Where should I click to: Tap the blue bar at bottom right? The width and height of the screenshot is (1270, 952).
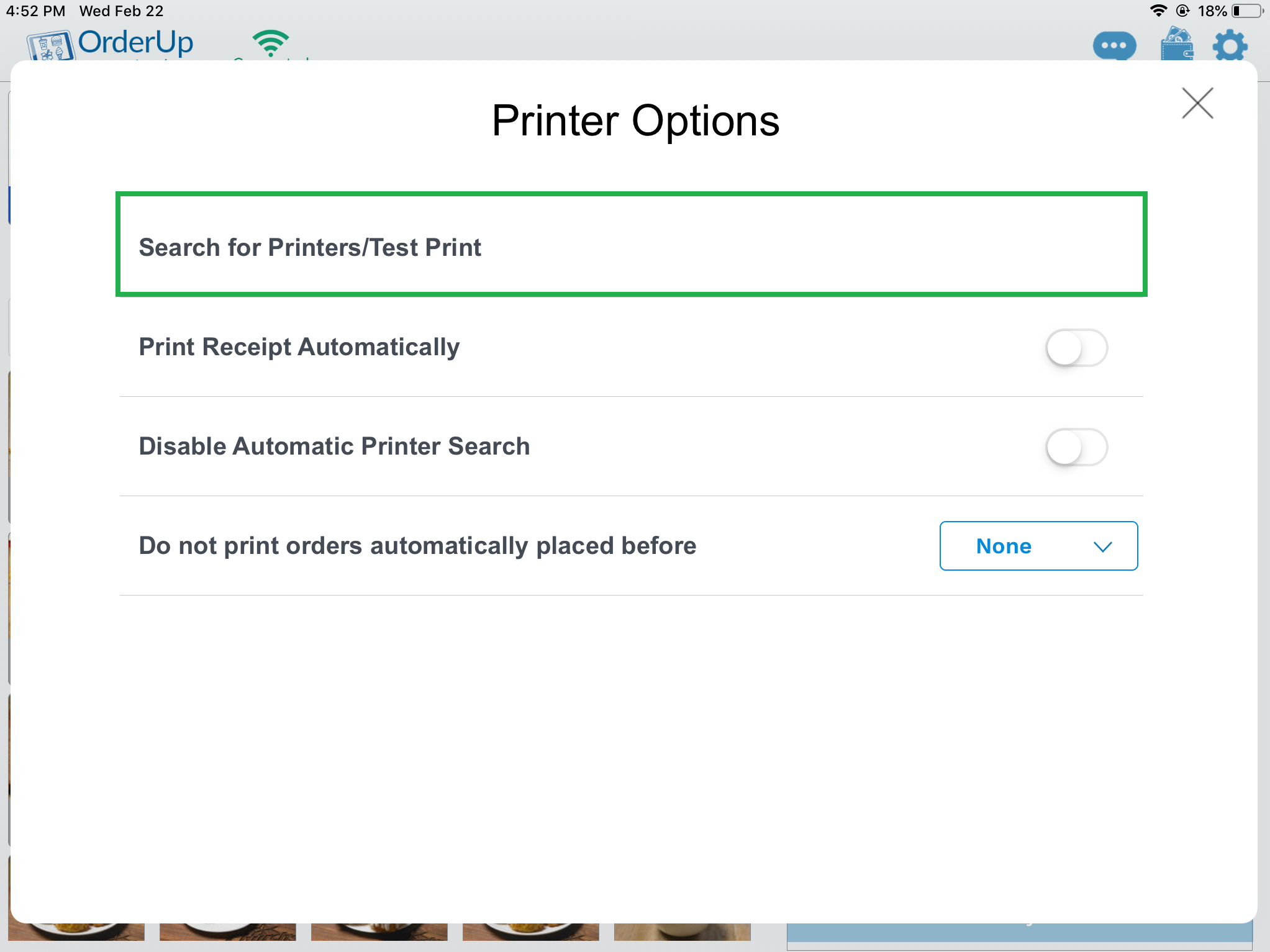(x=1018, y=933)
